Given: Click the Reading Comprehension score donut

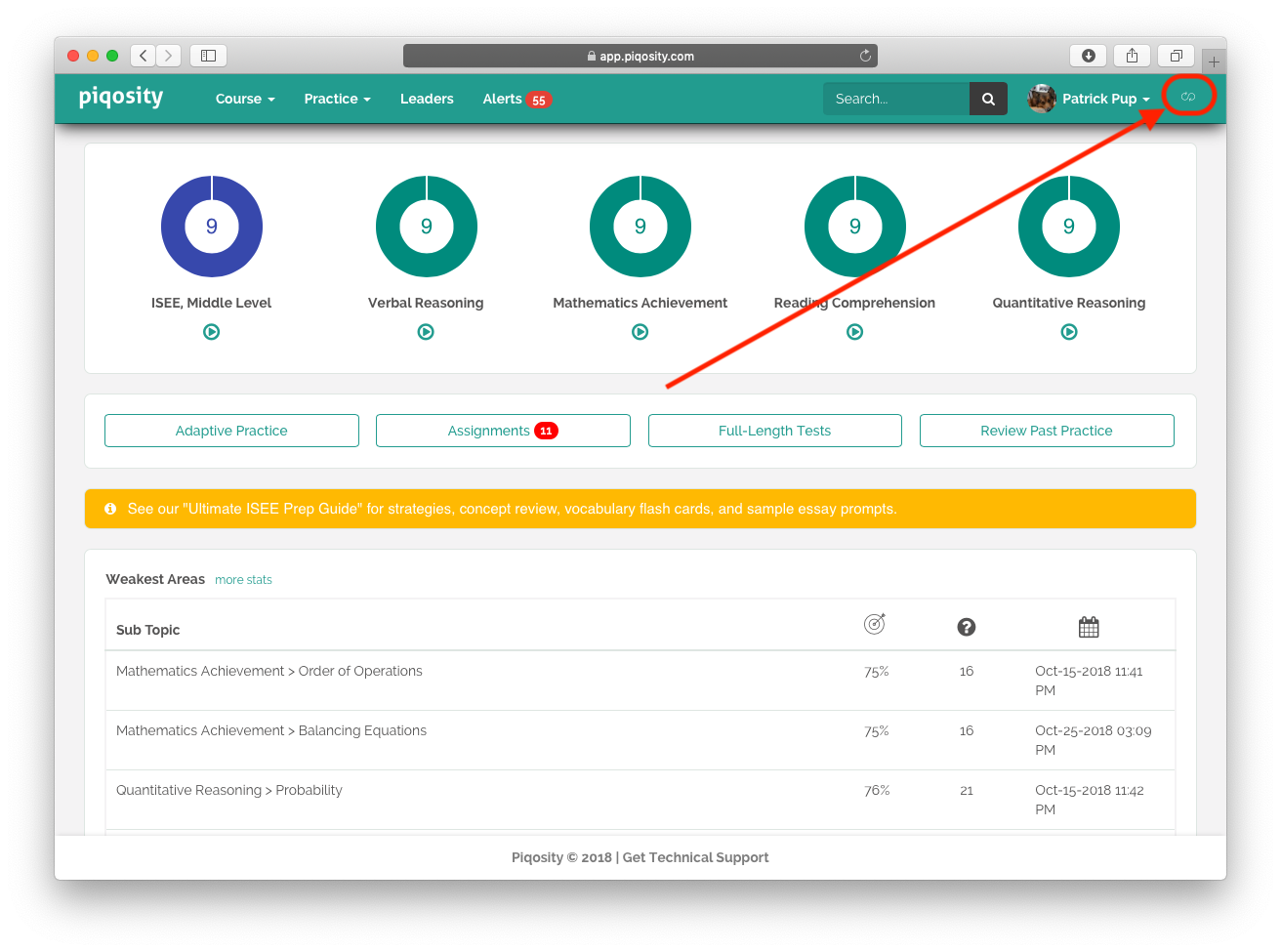Looking at the screenshot, I should (855, 227).
